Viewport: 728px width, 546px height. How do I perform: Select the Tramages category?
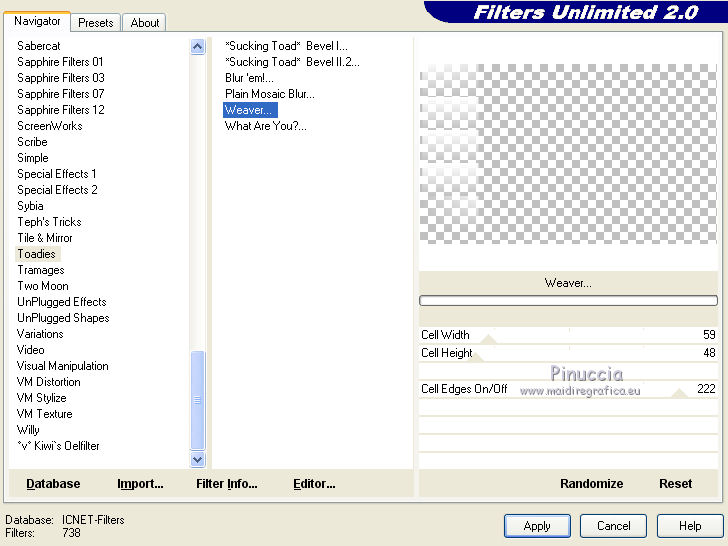click(41, 270)
